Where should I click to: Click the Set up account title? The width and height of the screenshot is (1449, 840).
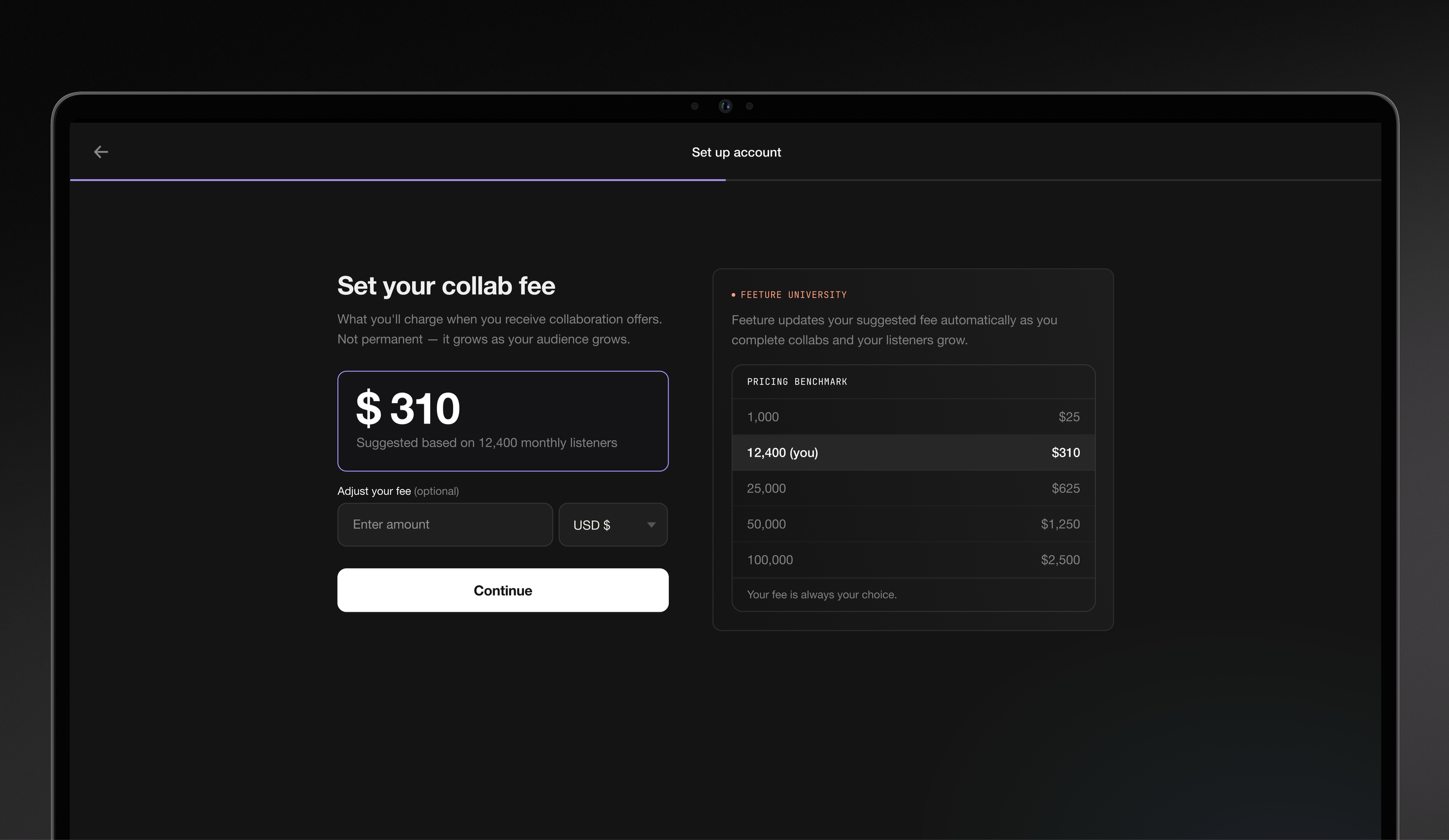point(736,152)
